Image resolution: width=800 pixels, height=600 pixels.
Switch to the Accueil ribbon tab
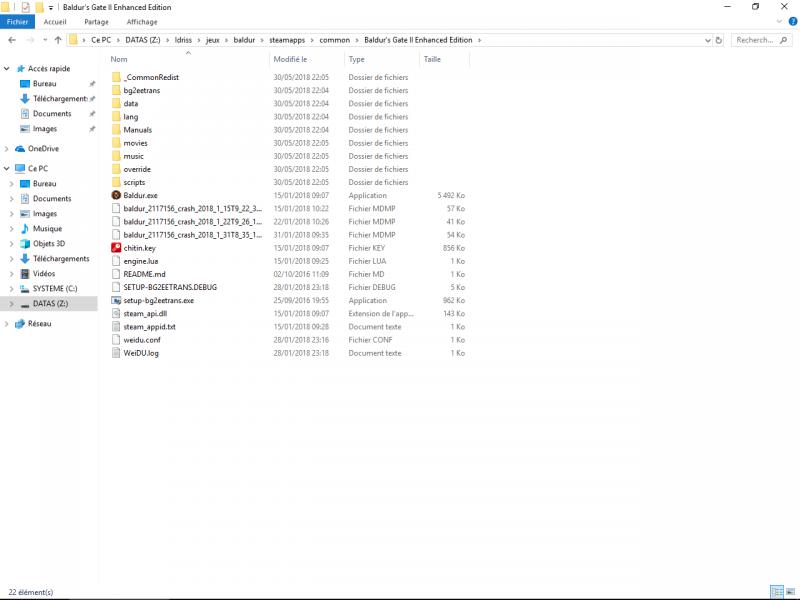(55, 22)
